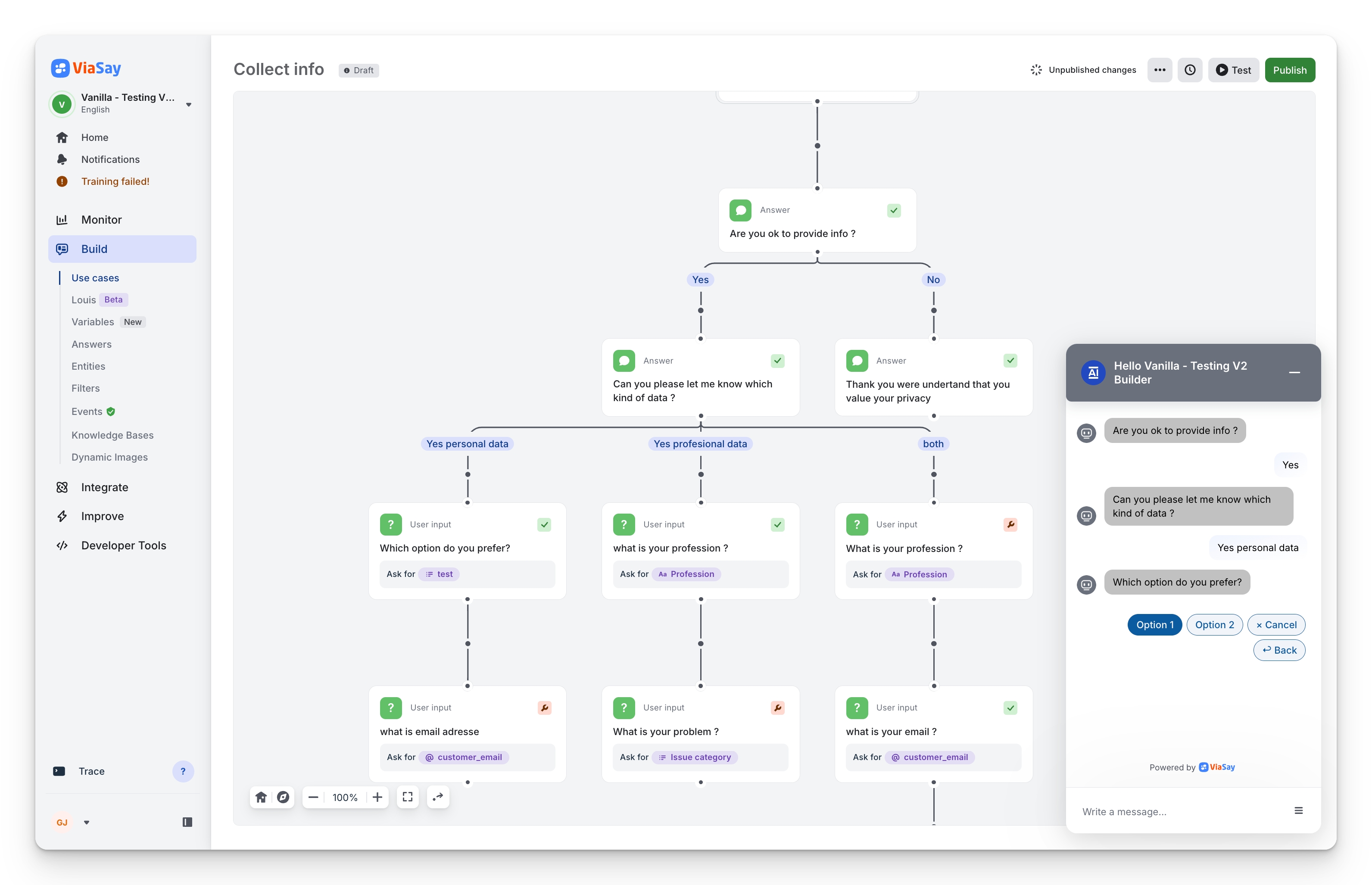Open the three-dots more options menu
The height and width of the screenshot is (885, 1372).
pyautogui.click(x=1160, y=70)
